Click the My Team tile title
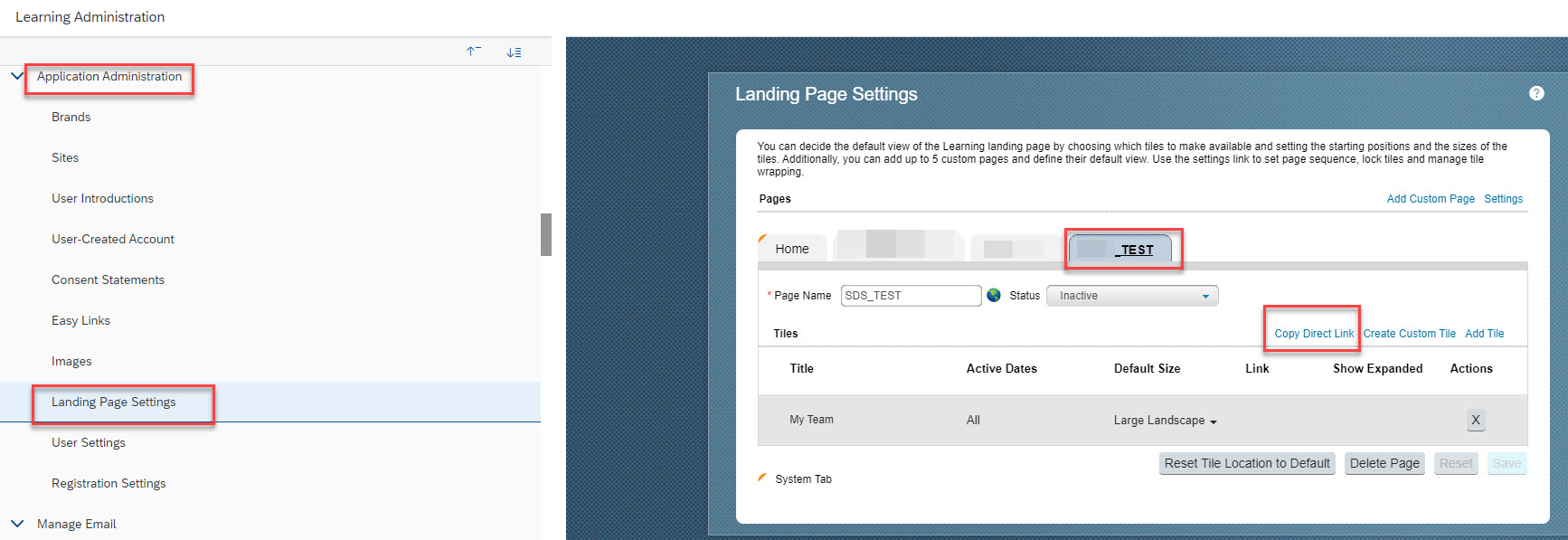Screen dimensions: 1568x540 (811, 420)
